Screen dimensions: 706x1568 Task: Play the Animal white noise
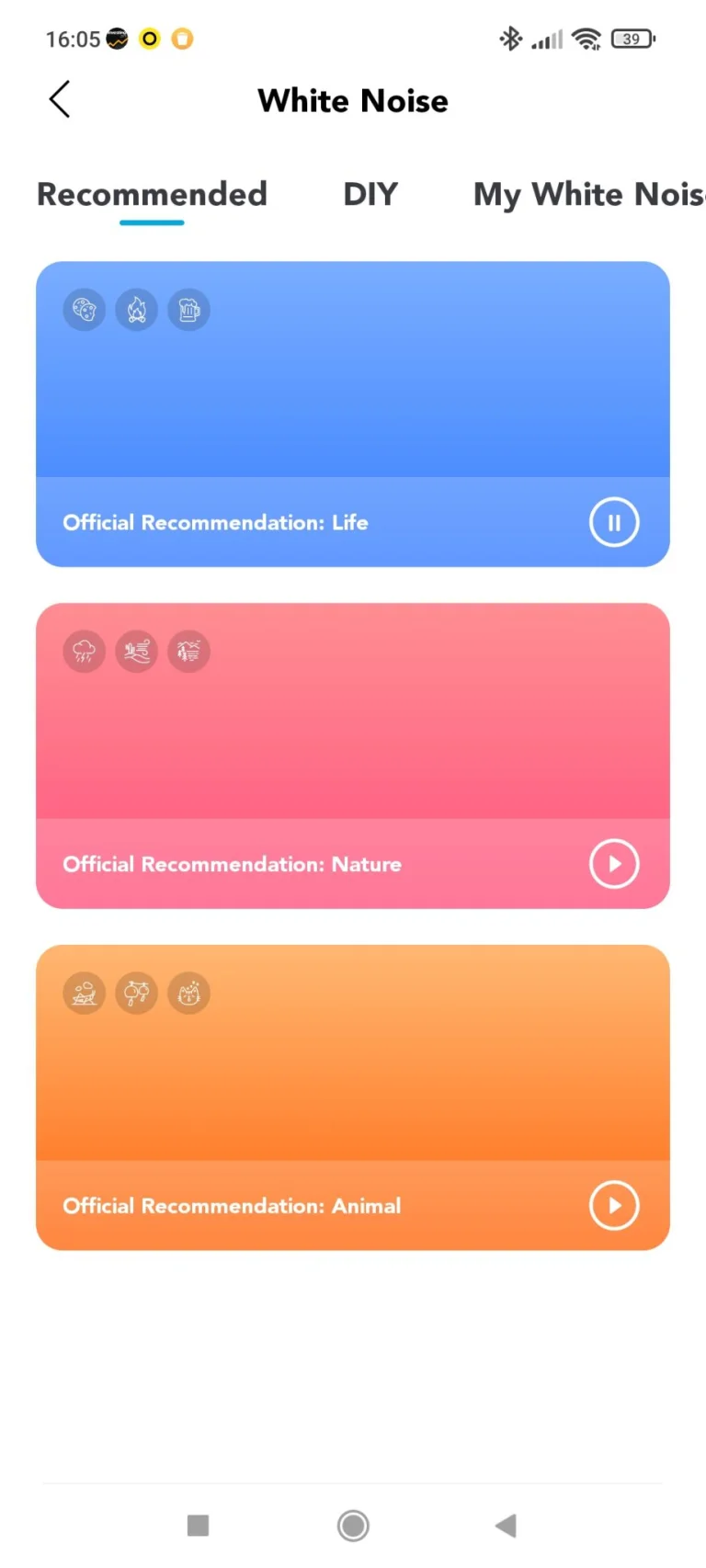pyautogui.click(x=613, y=1205)
